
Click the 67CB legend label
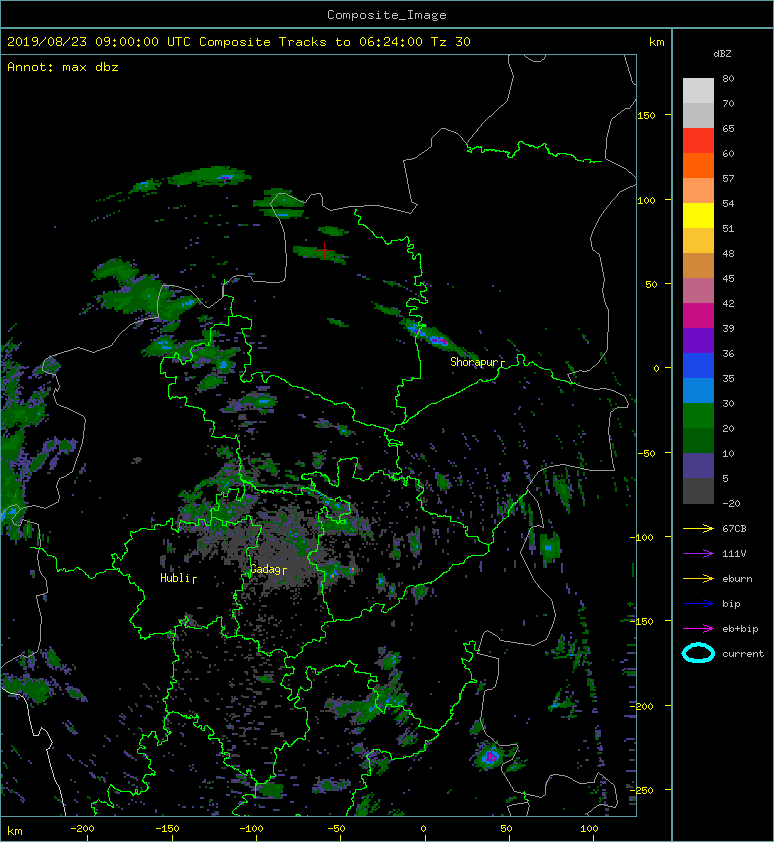point(734,528)
